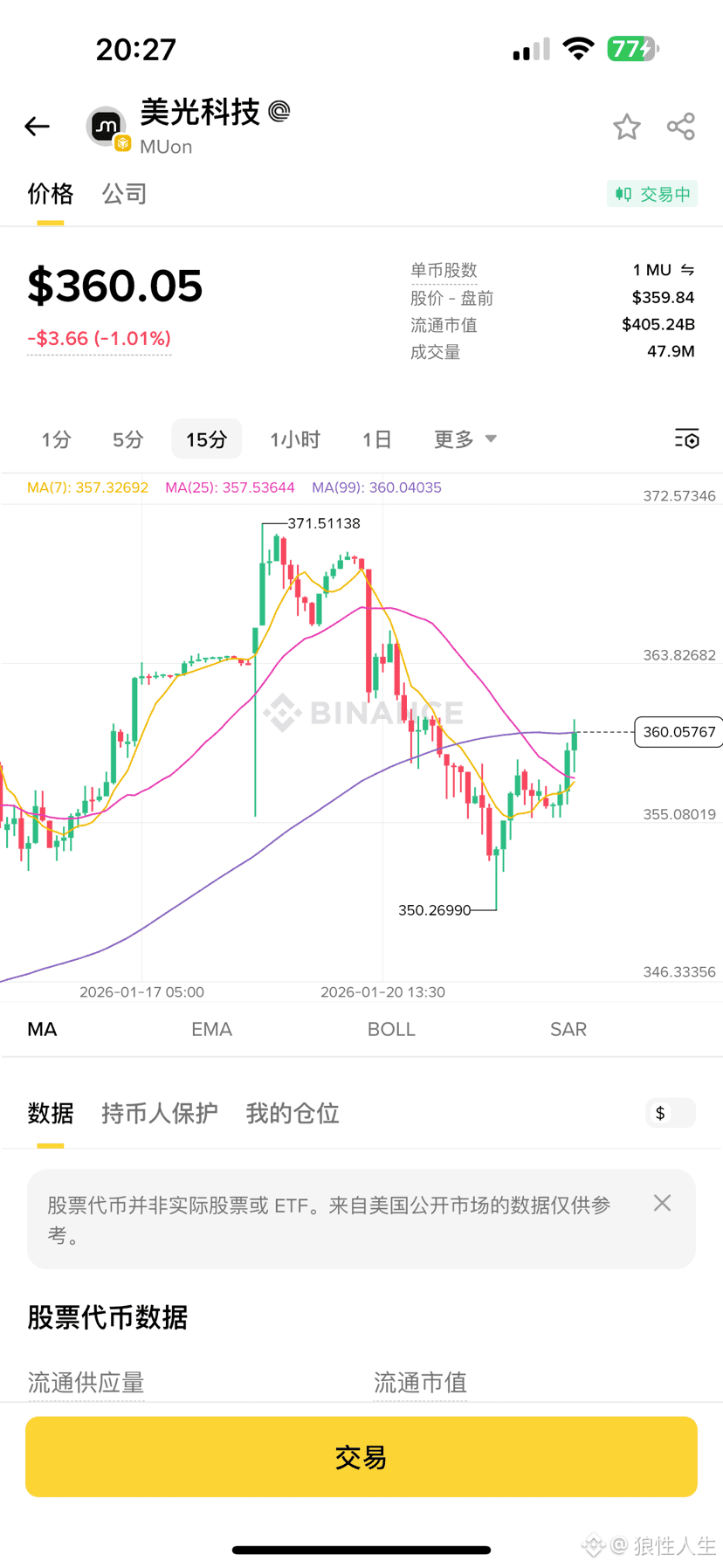Select the 15分 timeframe
Screen dimensions: 723x1568
[x=207, y=439]
